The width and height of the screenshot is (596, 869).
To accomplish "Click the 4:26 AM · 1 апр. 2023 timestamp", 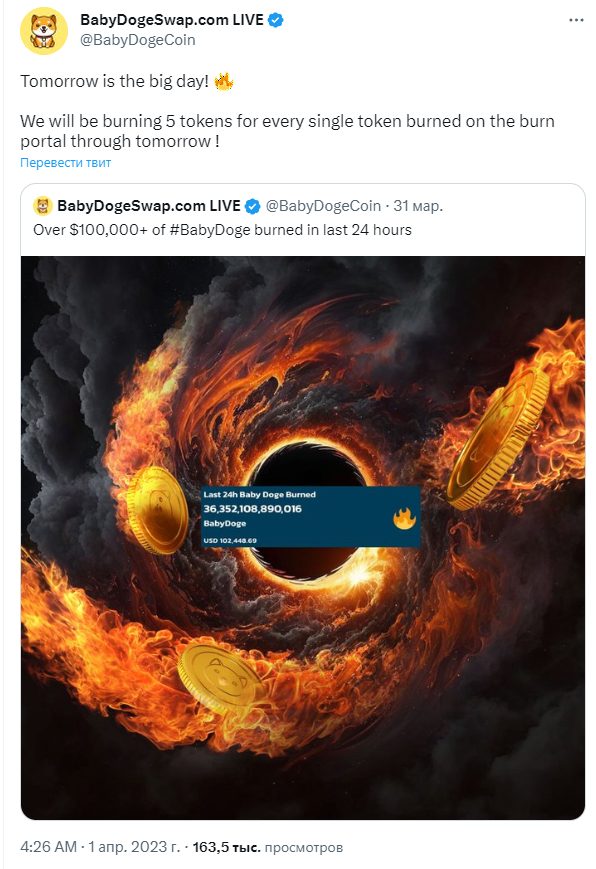I will coord(100,847).
